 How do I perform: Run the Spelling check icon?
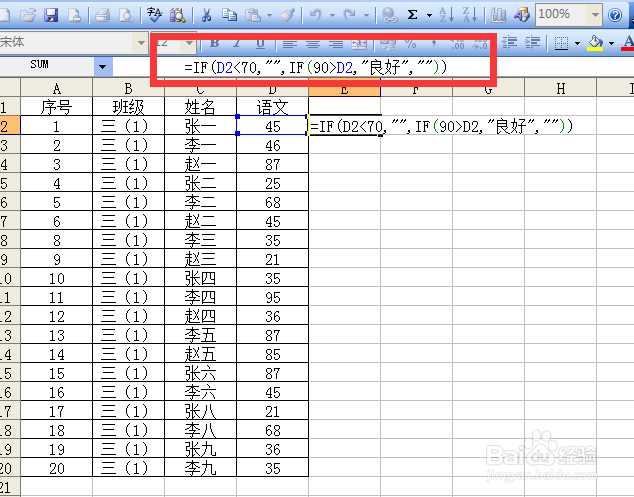[x=154, y=15]
